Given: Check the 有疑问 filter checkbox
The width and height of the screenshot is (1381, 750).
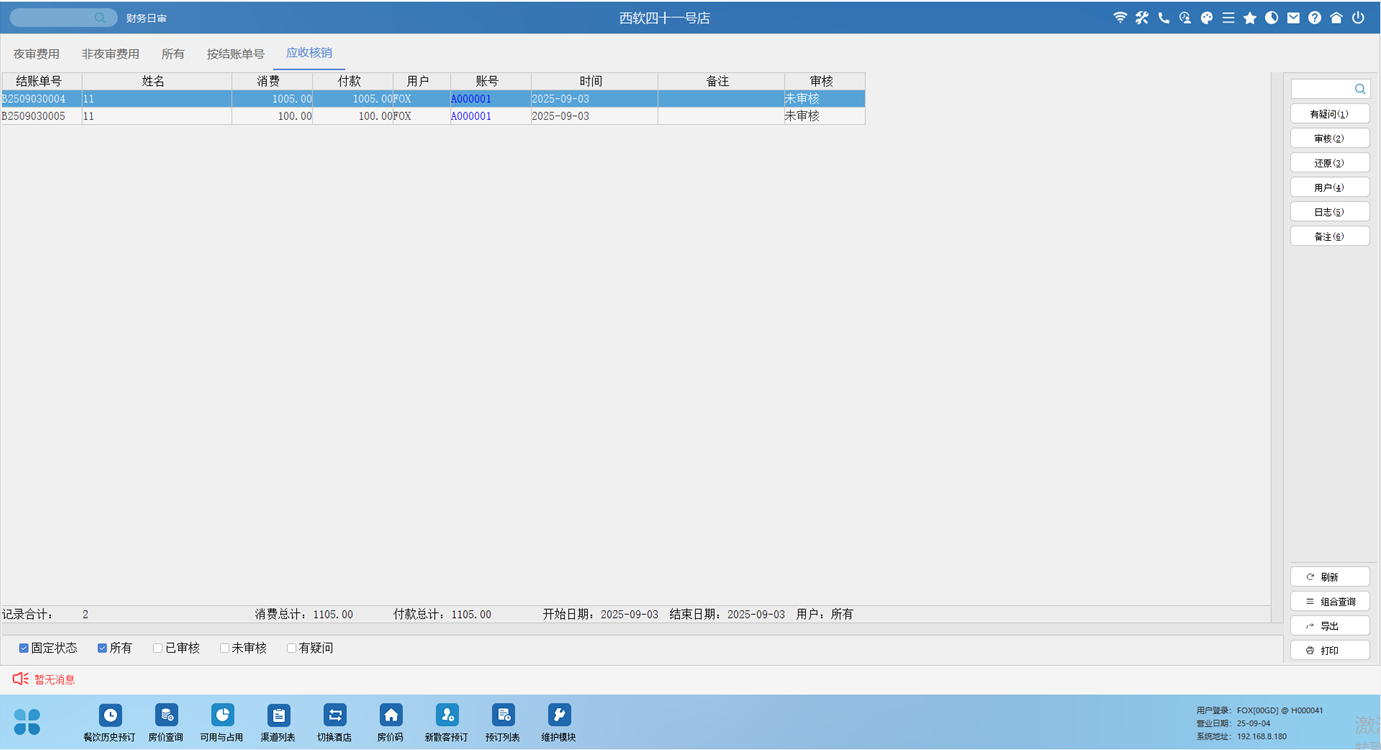Looking at the screenshot, I should click(x=292, y=648).
